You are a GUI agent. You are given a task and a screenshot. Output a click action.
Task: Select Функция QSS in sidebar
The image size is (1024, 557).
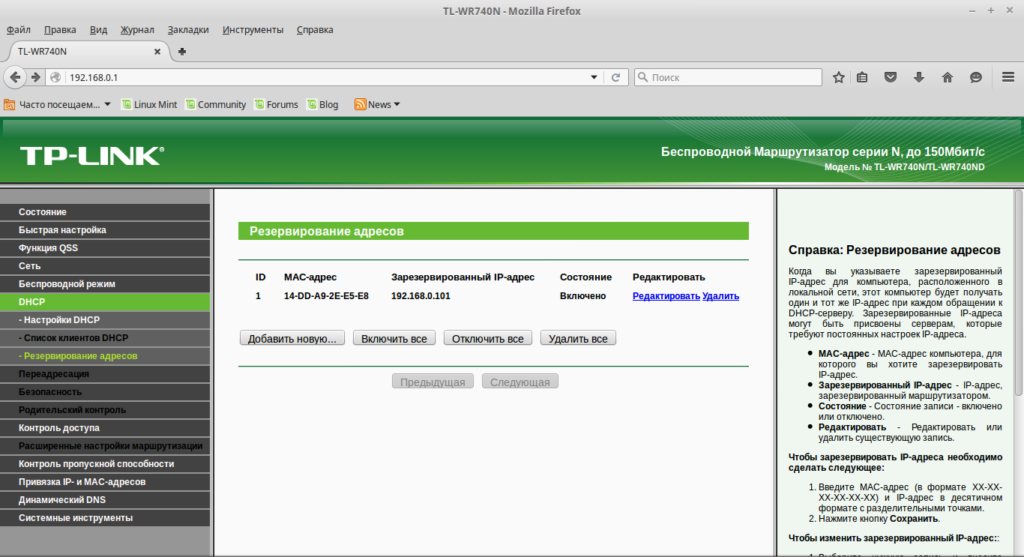105,247
